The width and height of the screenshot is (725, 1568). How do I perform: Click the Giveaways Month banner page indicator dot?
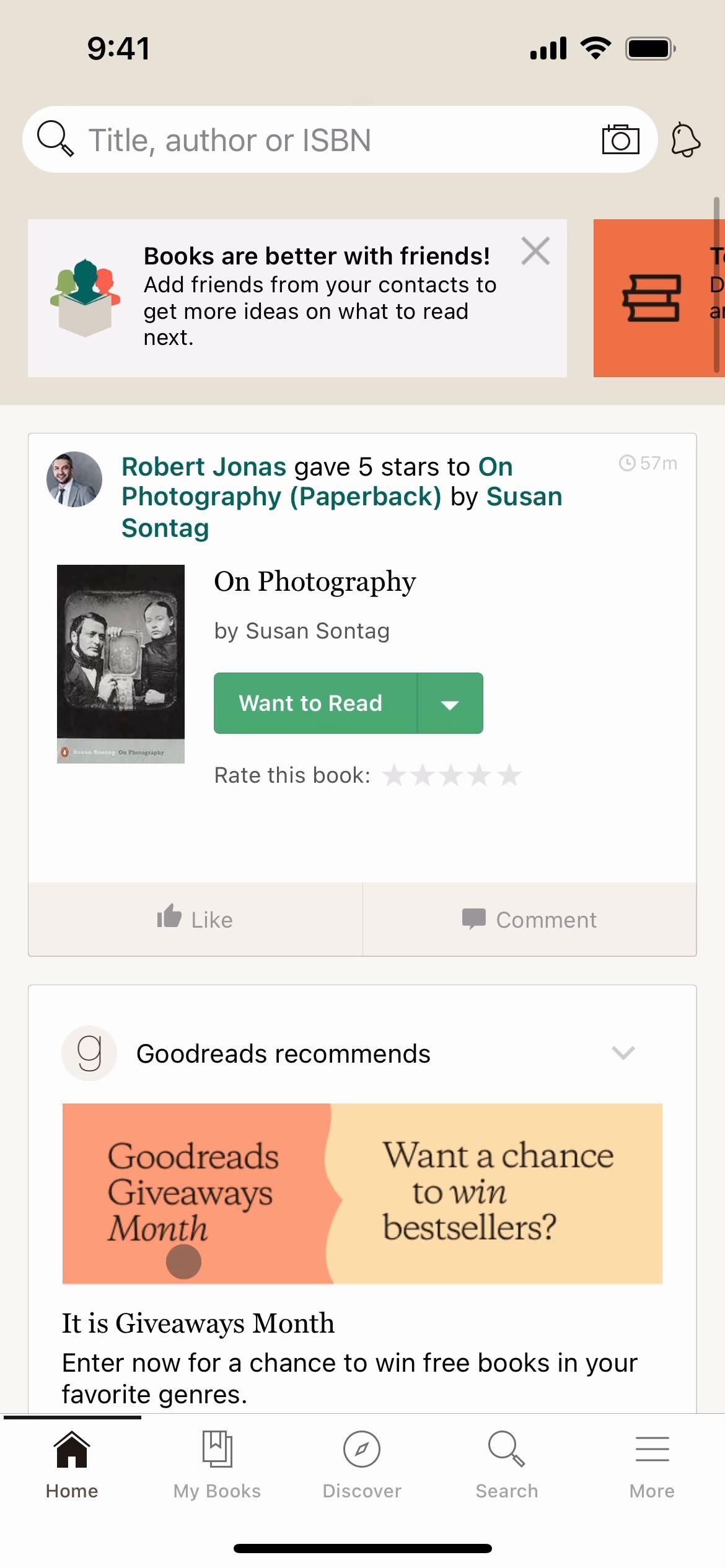pos(183,1261)
